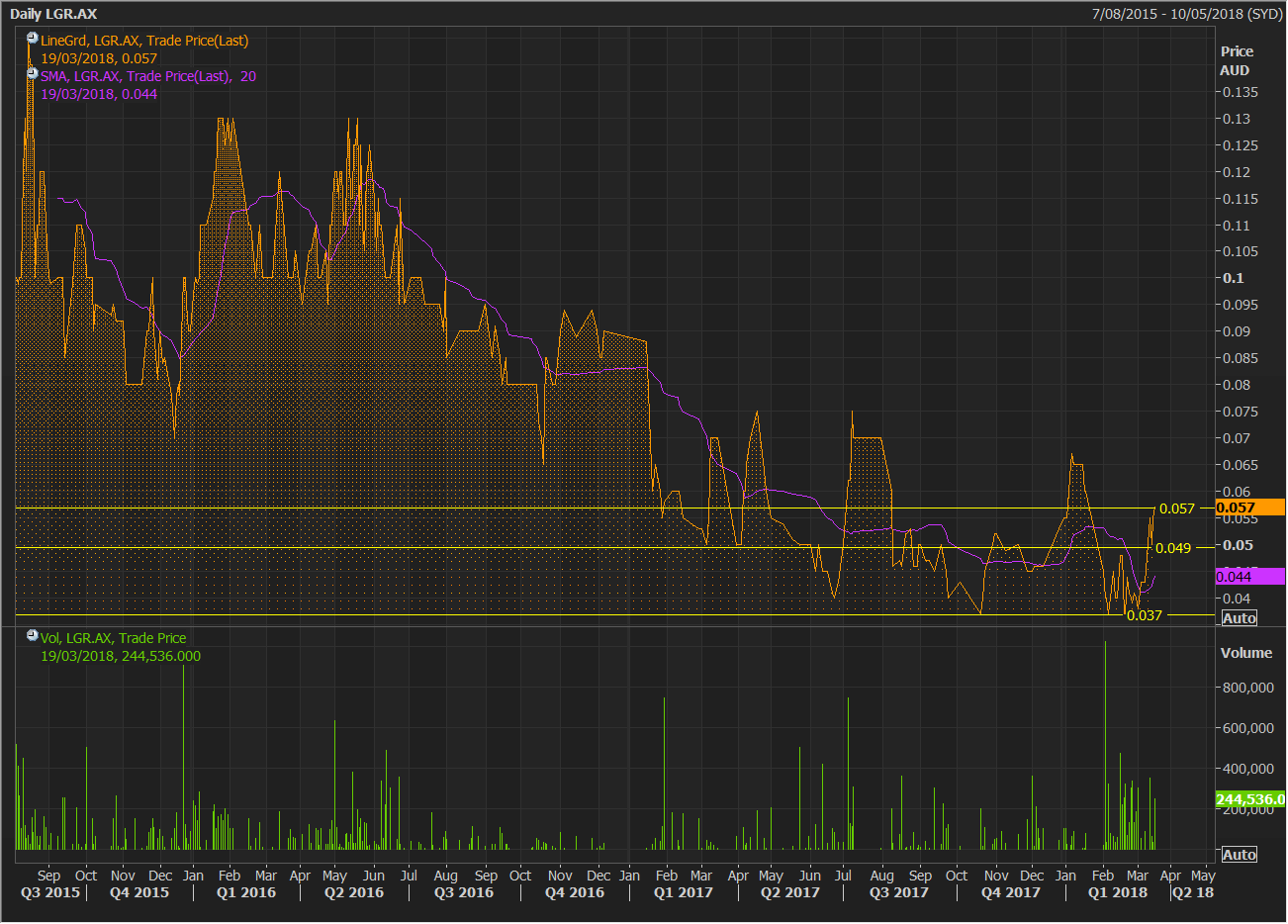Click the LineGrd series legend icon
The height and width of the screenshot is (924, 1288).
coord(33,39)
